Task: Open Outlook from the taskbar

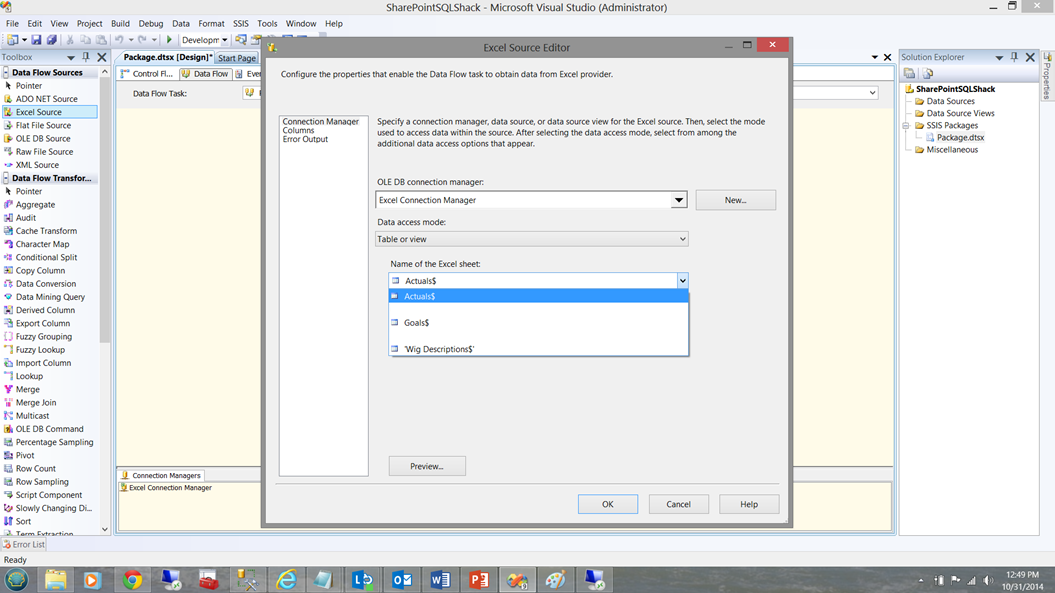Action: 402,580
